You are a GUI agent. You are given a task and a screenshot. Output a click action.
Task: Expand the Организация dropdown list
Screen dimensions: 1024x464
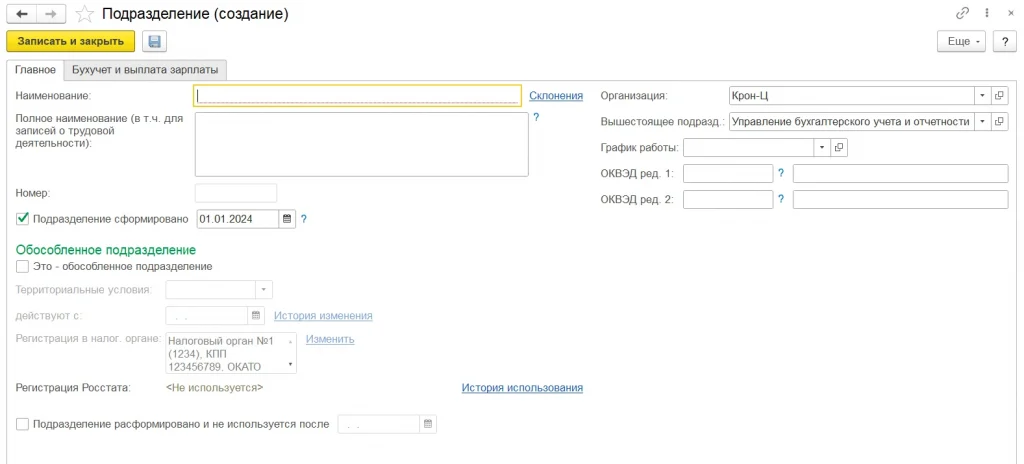[982, 96]
